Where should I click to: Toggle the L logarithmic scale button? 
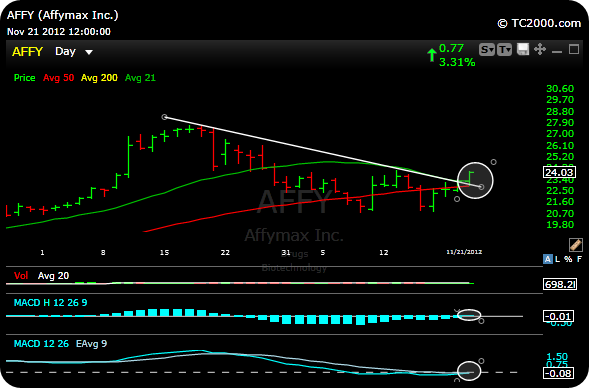coord(557,259)
